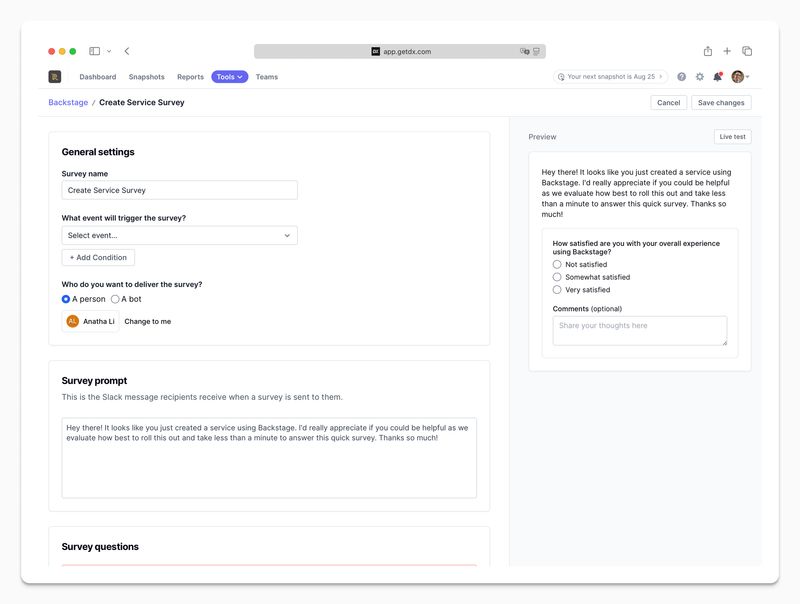
Task: Open the Reports tab
Action: pyautogui.click(x=190, y=77)
